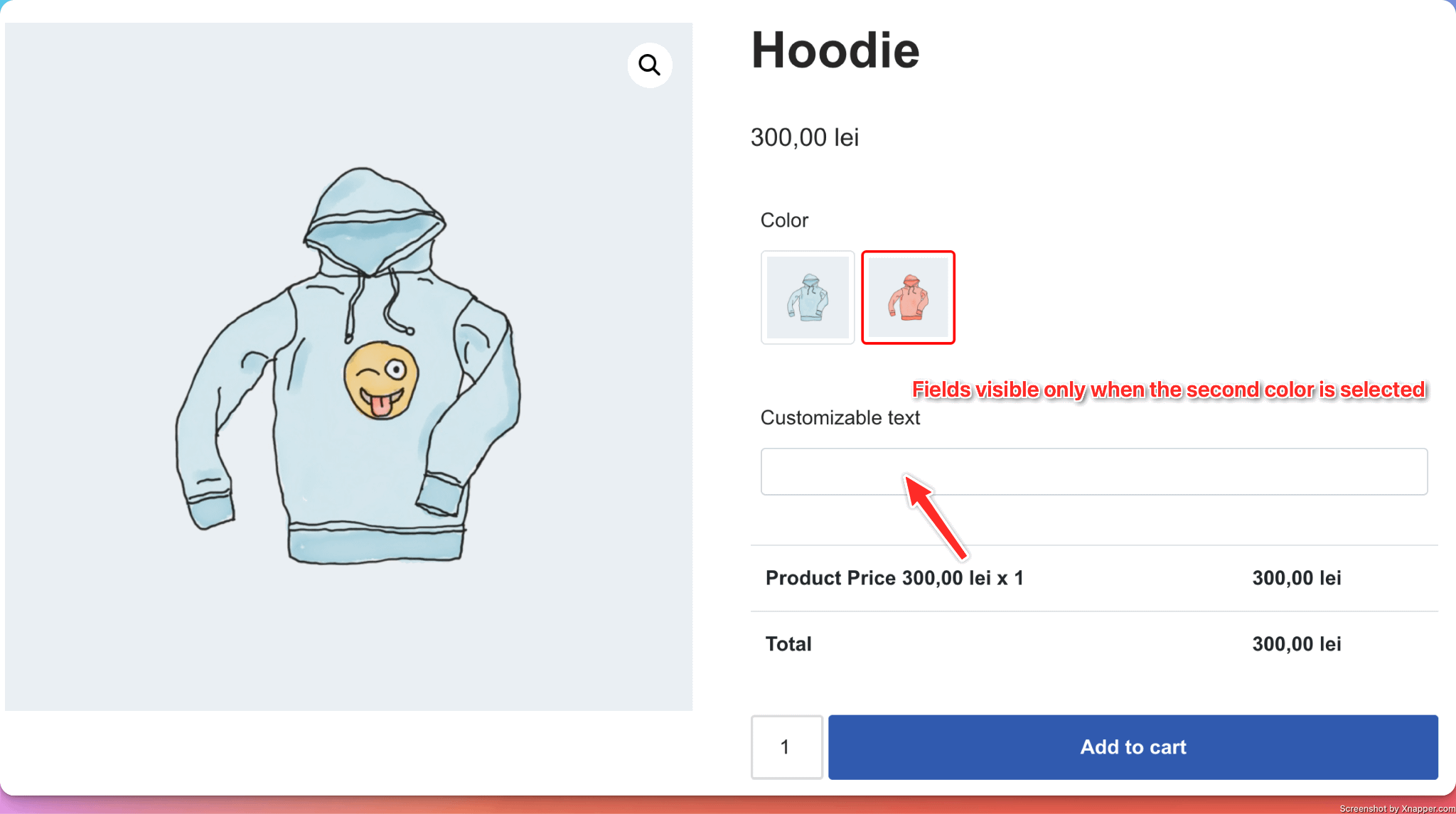Select the blue hoodie color swatch
Screen dimensions: 1456x814
coord(808,297)
